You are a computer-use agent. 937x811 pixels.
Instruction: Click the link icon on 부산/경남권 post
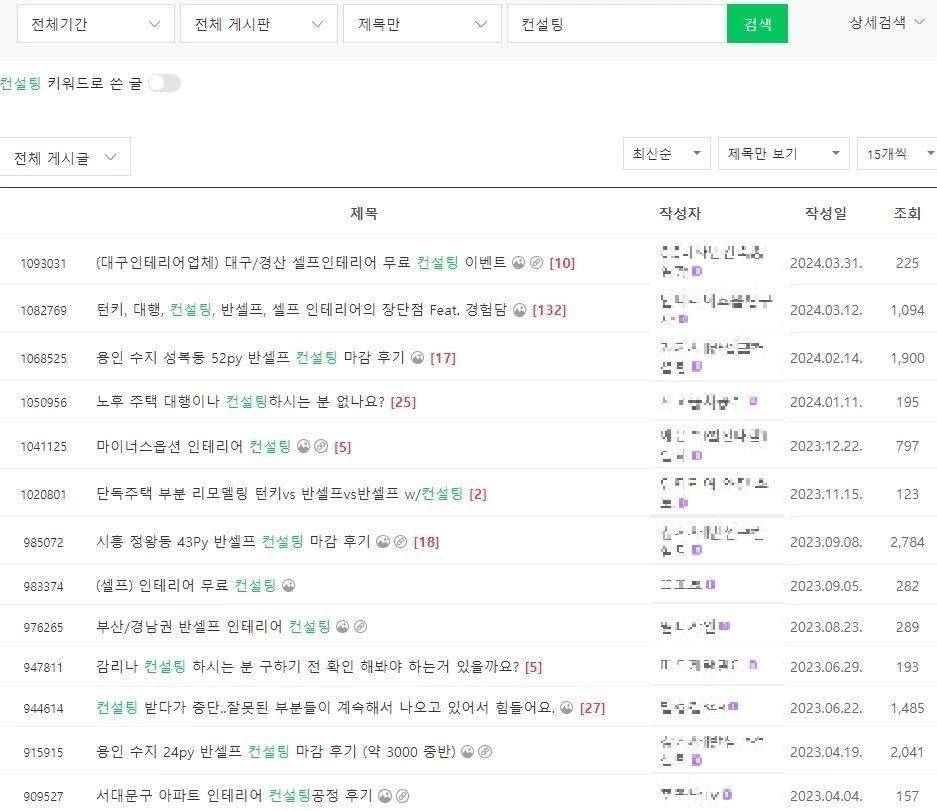360,626
